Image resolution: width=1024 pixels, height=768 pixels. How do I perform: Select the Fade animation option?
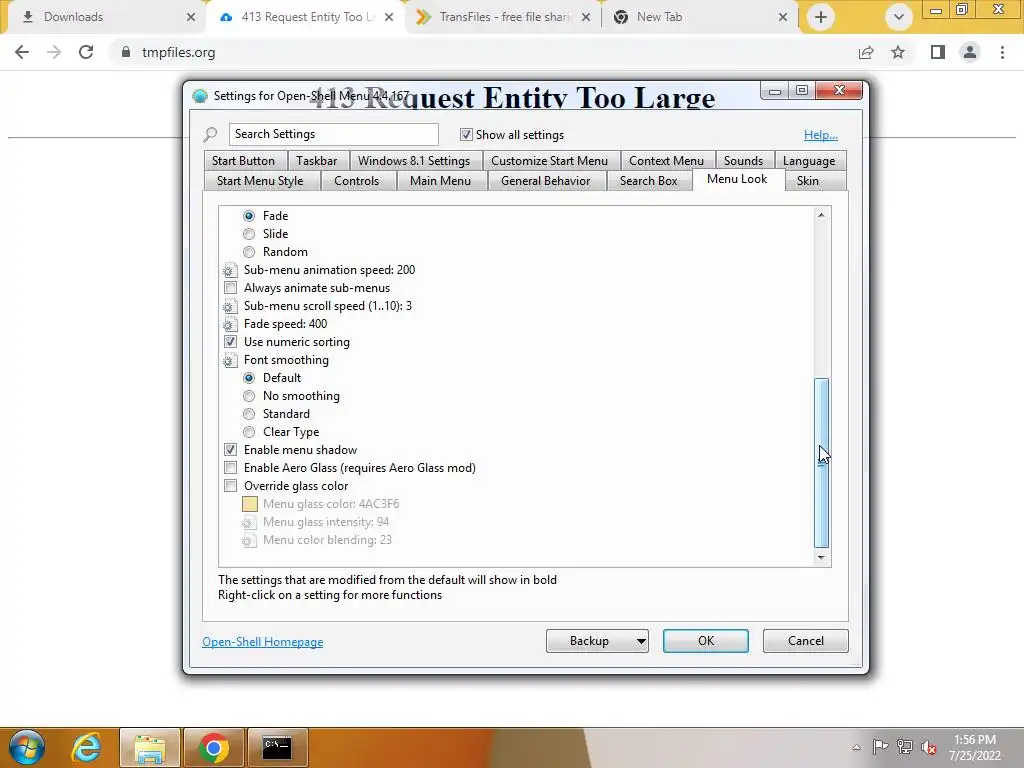tap(249, 216)
